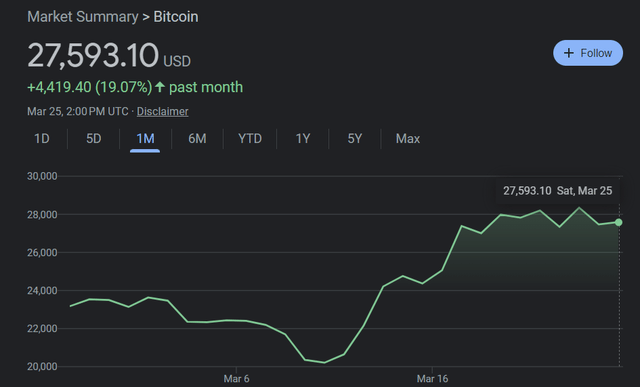Click the Follow button
640x387 pixels.
pyautogui.click(x=588, y=53)
